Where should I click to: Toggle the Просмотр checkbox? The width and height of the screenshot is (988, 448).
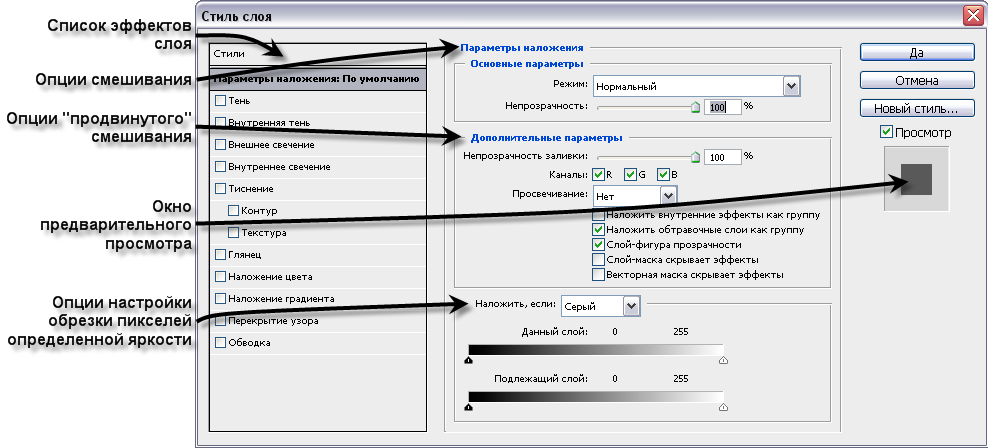(x=887, y=132)
